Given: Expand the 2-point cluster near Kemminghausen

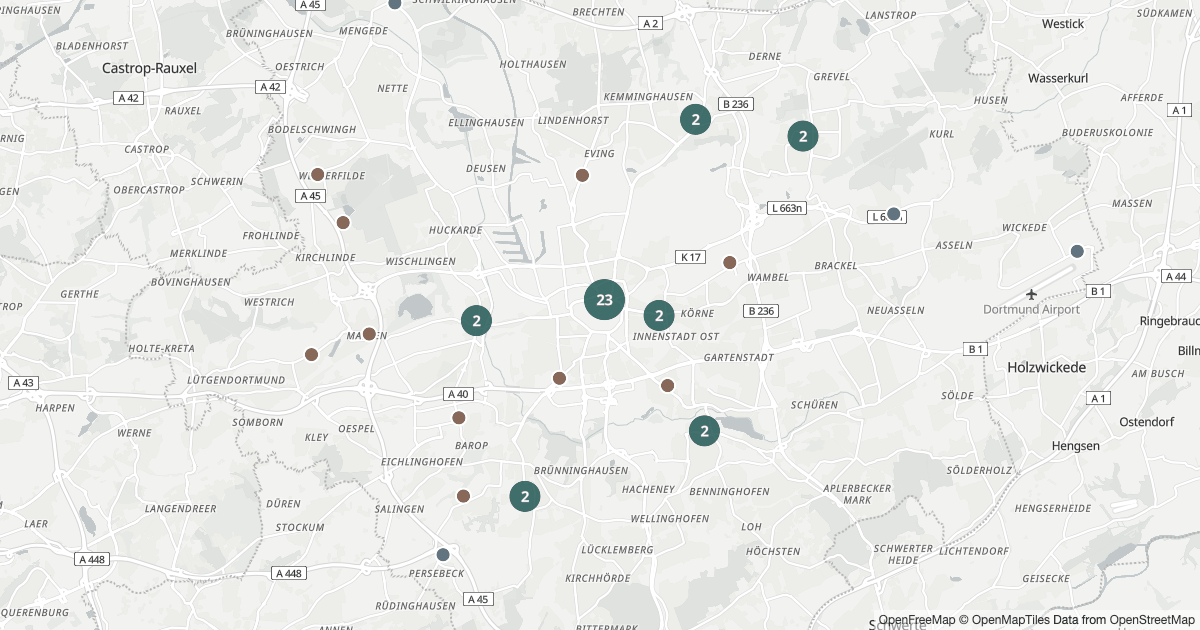Looking at the screenshot, I should 695,120.
